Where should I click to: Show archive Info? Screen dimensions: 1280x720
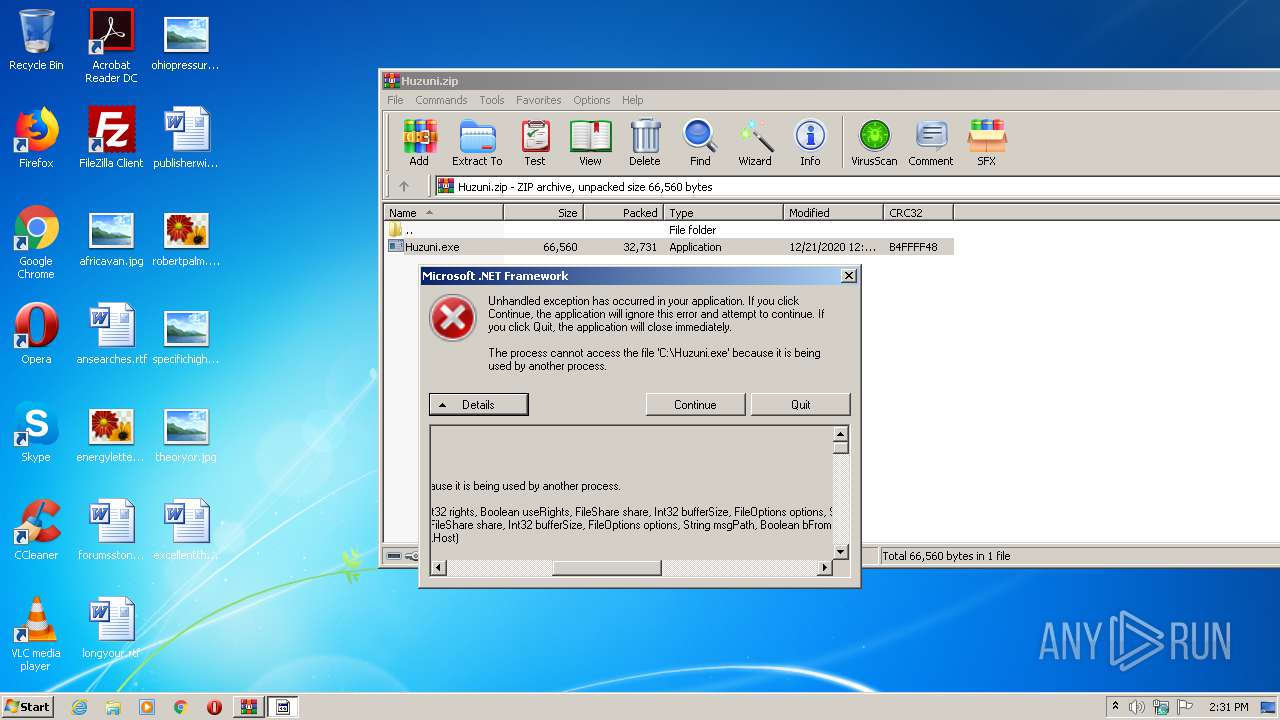810,142
